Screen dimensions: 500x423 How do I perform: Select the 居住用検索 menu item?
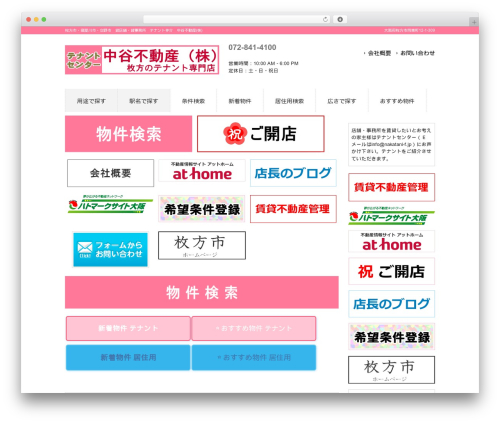click(x=289, y=101)
